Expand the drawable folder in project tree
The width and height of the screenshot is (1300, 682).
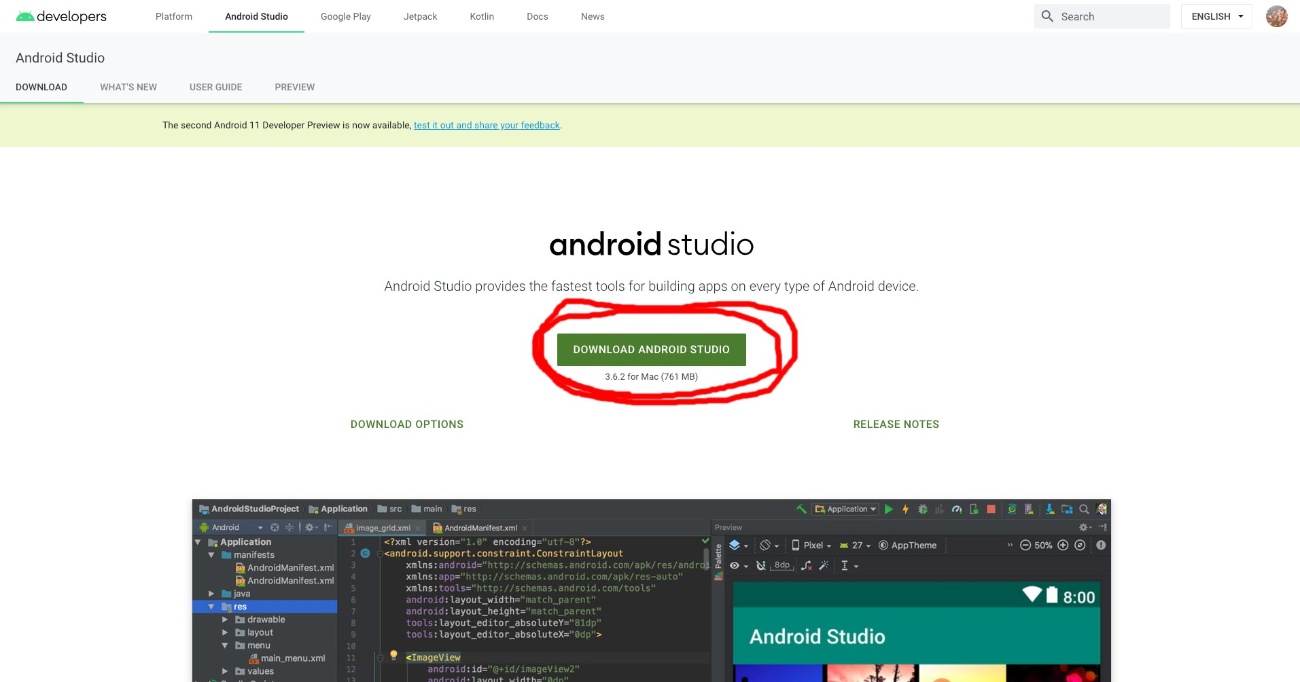tap(225, 619)
